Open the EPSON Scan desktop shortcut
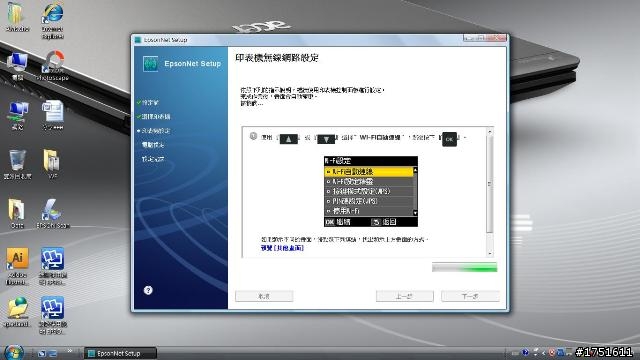Viewport: 640px width, 360px height. point(52,213)
